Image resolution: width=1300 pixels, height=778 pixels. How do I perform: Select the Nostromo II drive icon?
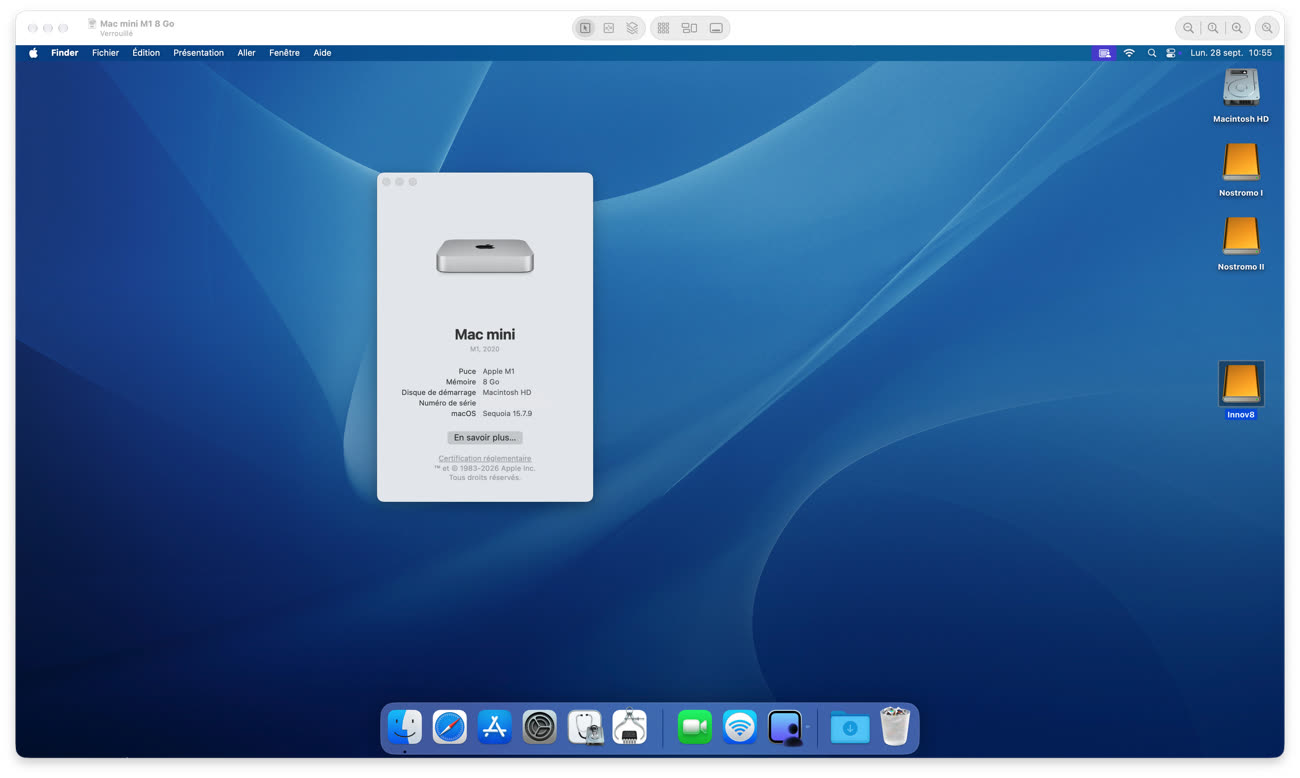click(1241, 243)
